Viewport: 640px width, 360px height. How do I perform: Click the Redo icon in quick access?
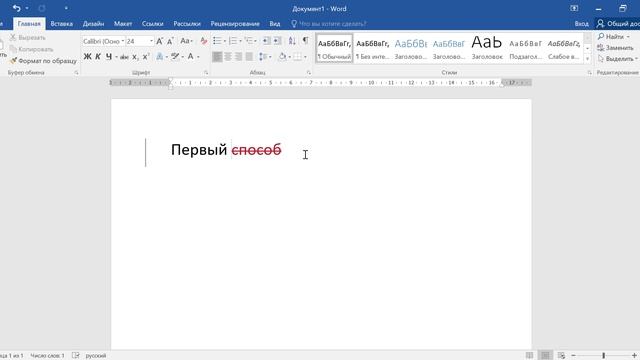42,8
